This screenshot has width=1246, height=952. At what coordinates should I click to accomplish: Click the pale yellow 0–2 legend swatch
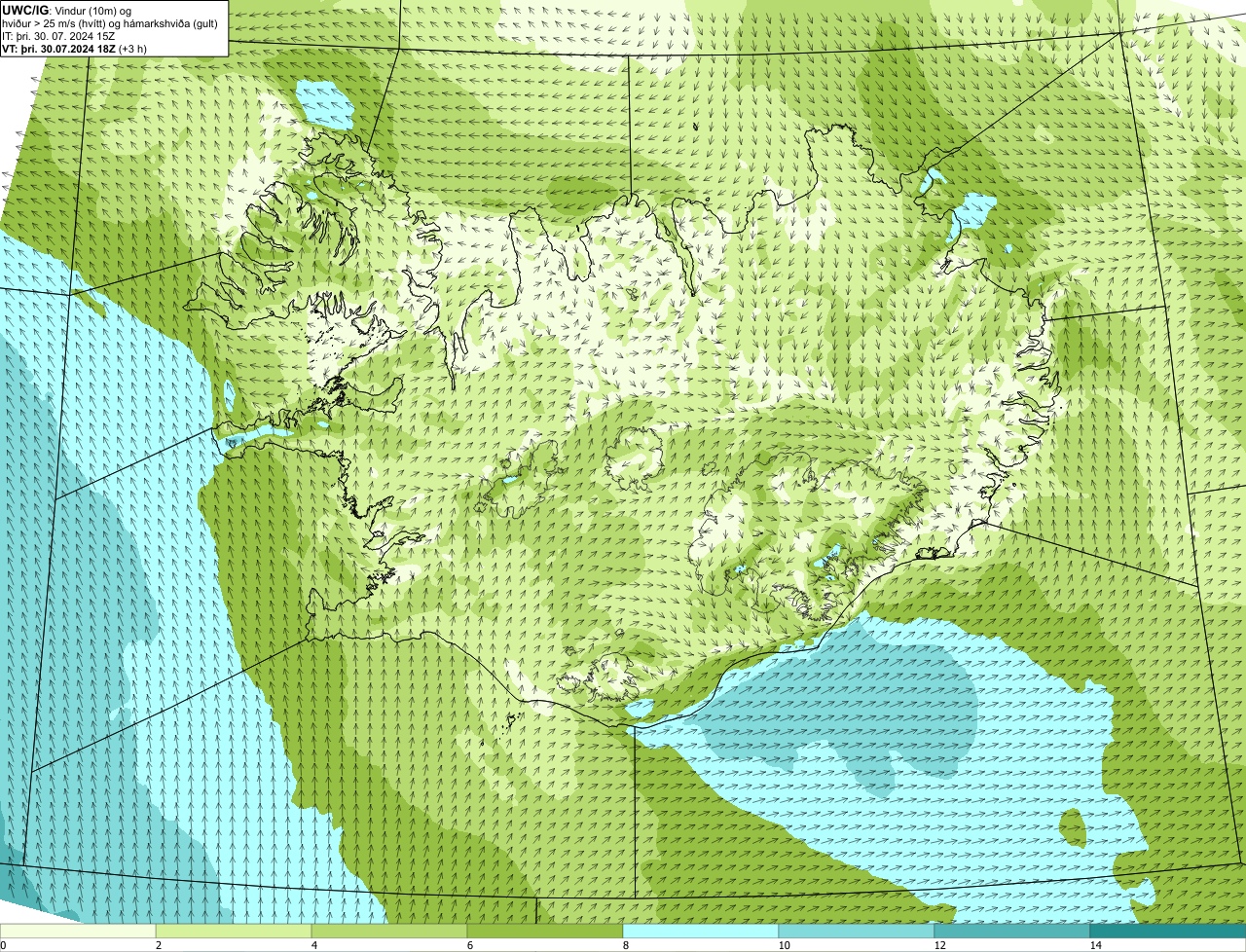78,931
